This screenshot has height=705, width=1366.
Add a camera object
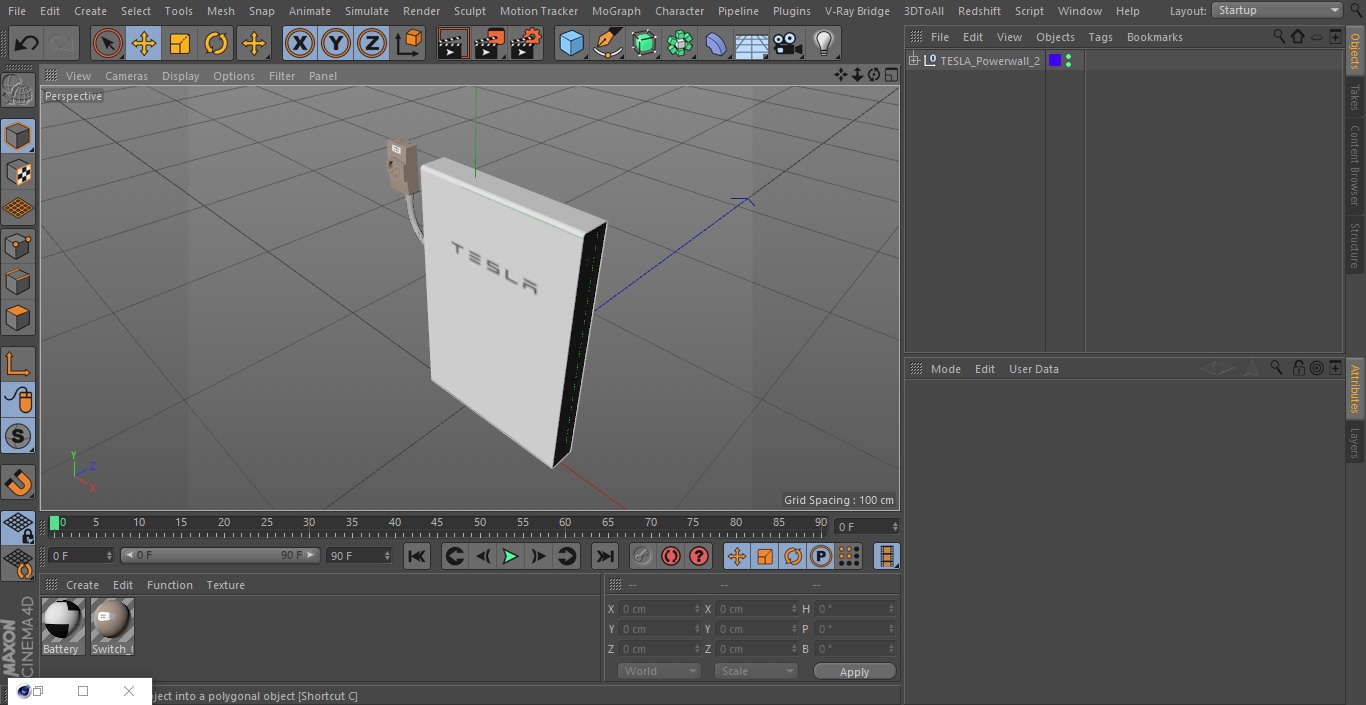coord(788,44)
